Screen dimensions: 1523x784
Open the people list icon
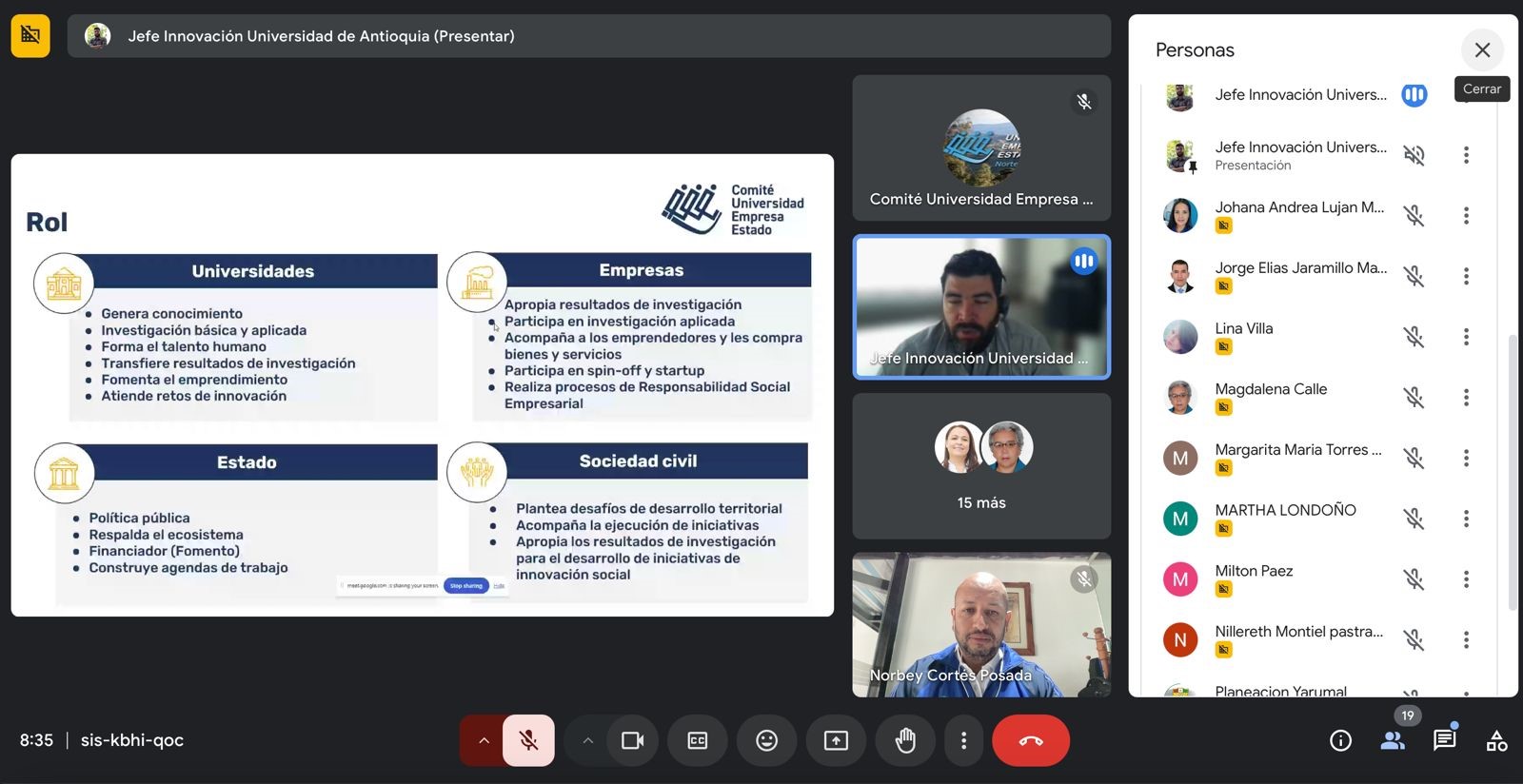[1393, 740]
